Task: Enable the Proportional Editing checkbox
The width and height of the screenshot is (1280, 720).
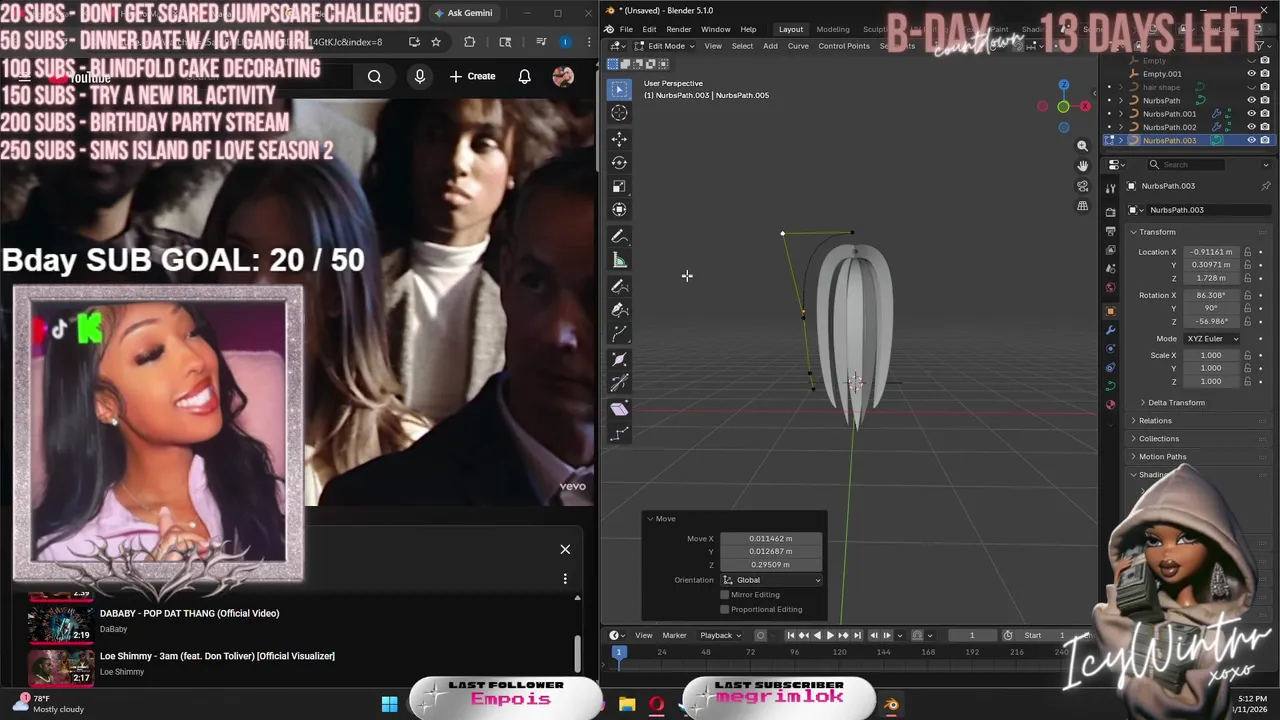Action: pos(725,609)
